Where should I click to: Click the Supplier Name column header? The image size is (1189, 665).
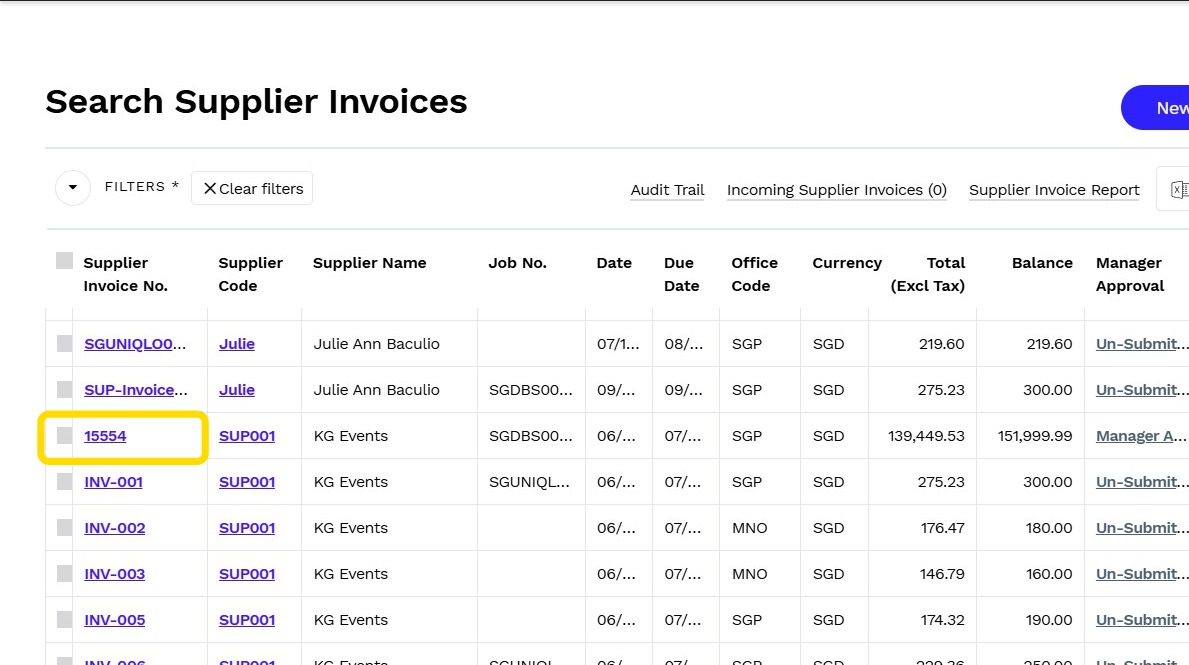click(x=369, y=262)
